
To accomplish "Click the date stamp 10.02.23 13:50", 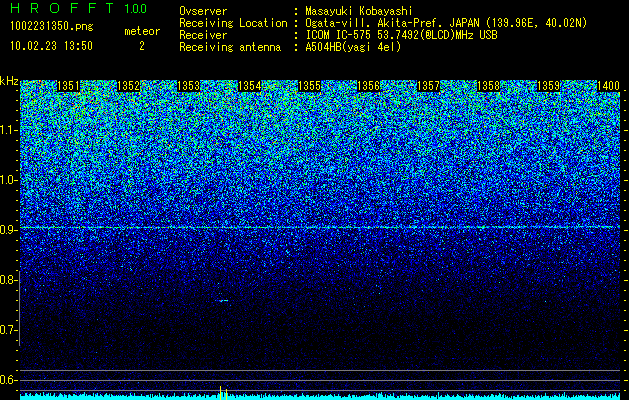I will [51, 46].
